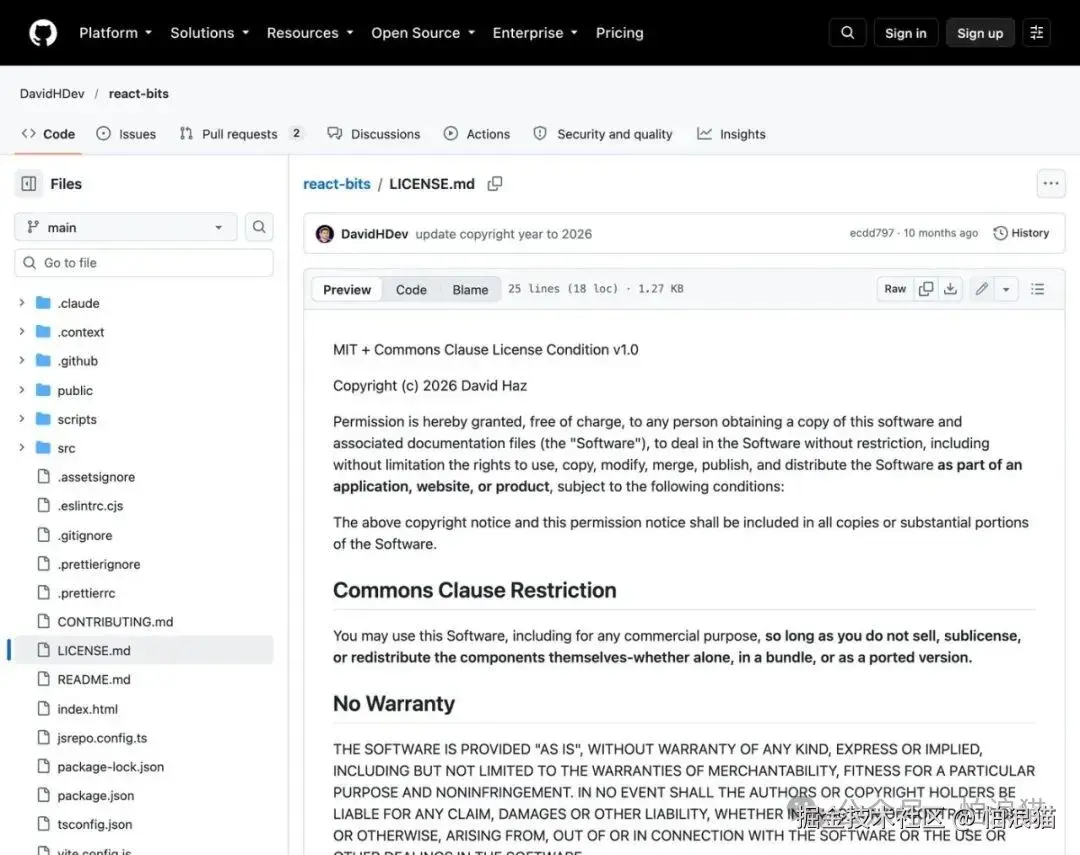Click the History clock link

click(x=1021, y=233)
